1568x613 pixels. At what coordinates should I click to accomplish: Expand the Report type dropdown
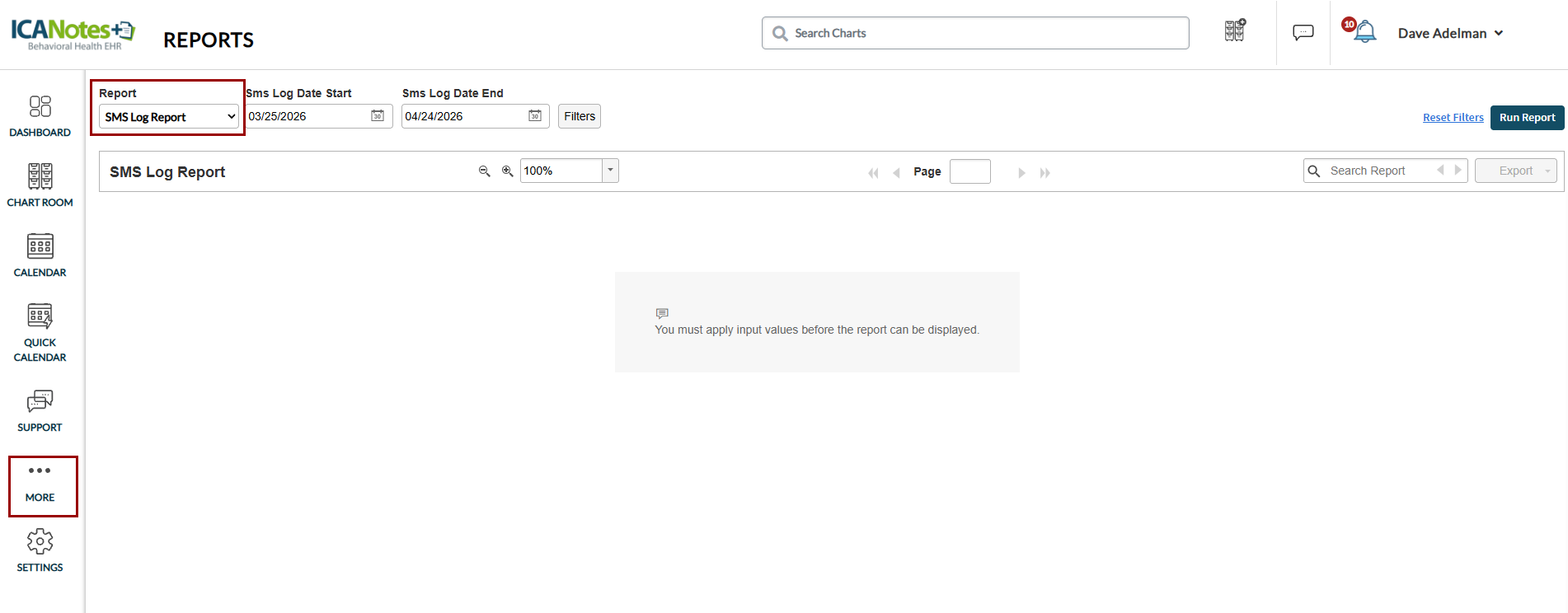(x=169, y=117)
